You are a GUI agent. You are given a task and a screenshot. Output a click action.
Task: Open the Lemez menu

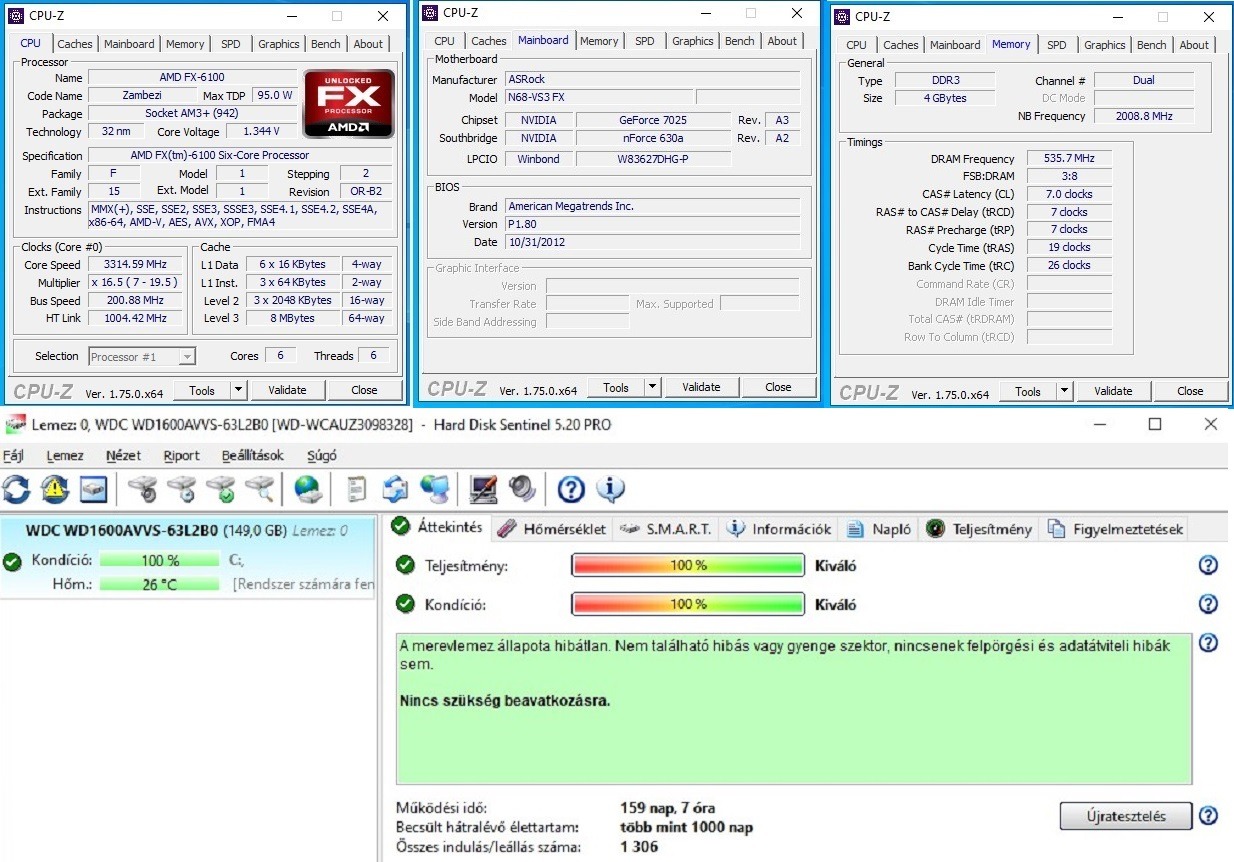tap(65, 455)
